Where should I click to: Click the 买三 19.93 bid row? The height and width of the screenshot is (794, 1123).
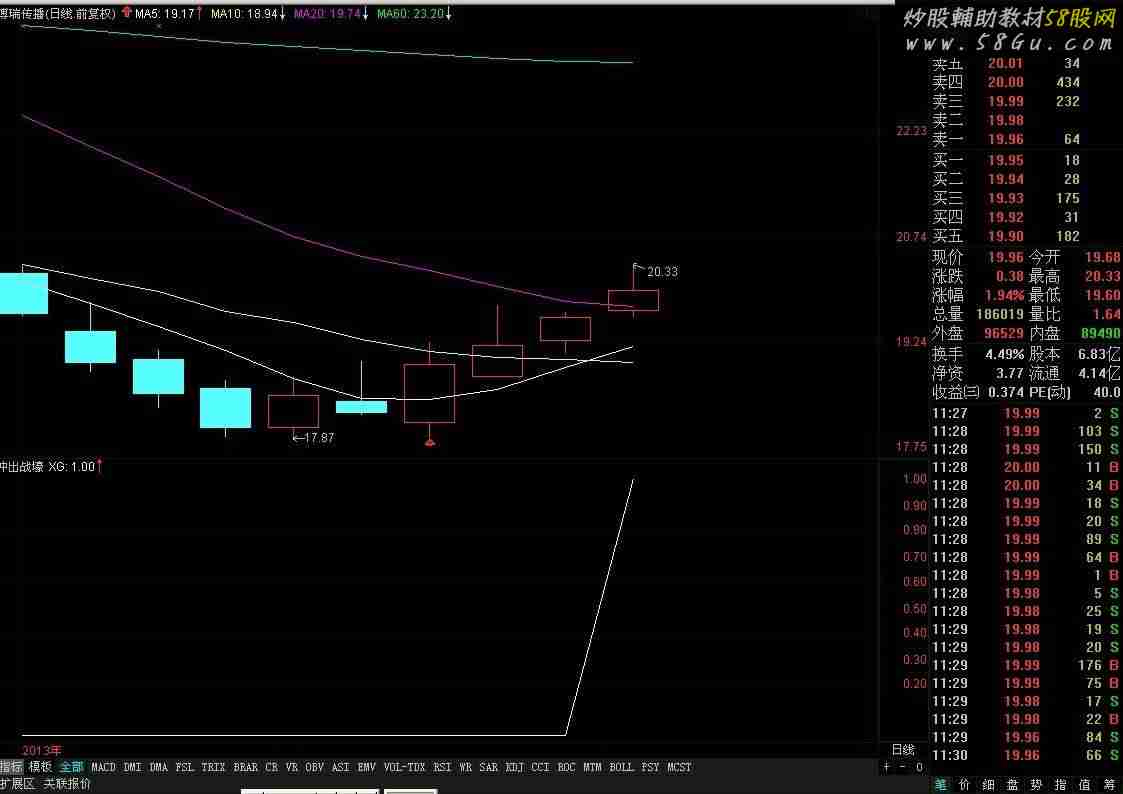click(x=1006, y=198)
